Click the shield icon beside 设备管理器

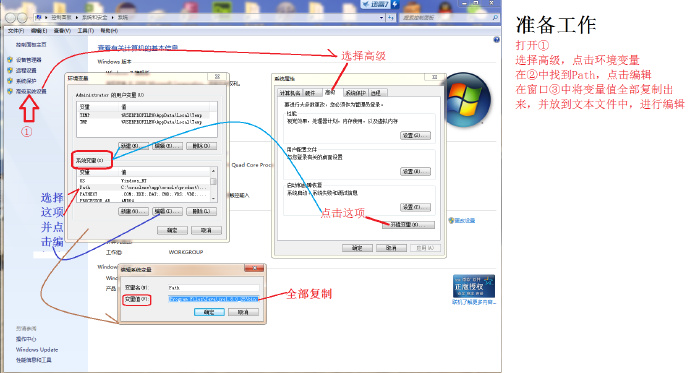(x=10, y=59)
